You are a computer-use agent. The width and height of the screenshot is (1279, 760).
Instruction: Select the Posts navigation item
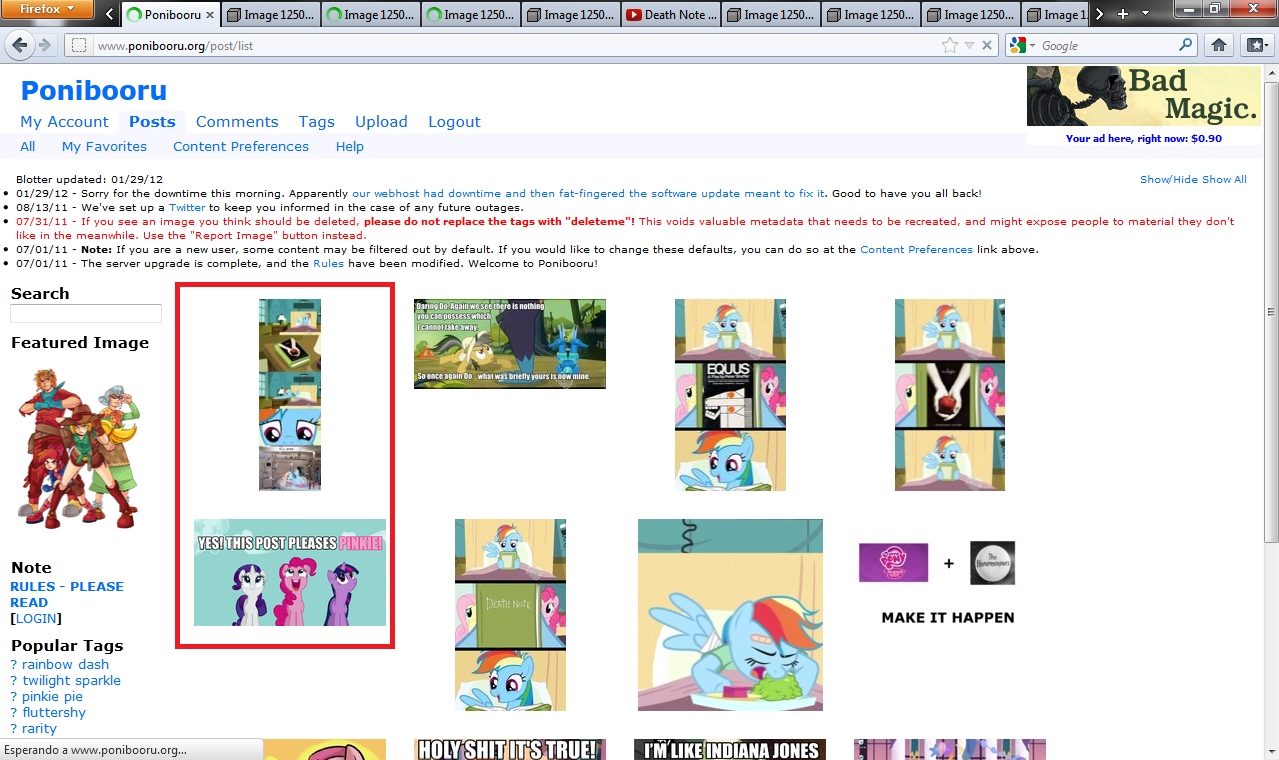pos(152,121)
